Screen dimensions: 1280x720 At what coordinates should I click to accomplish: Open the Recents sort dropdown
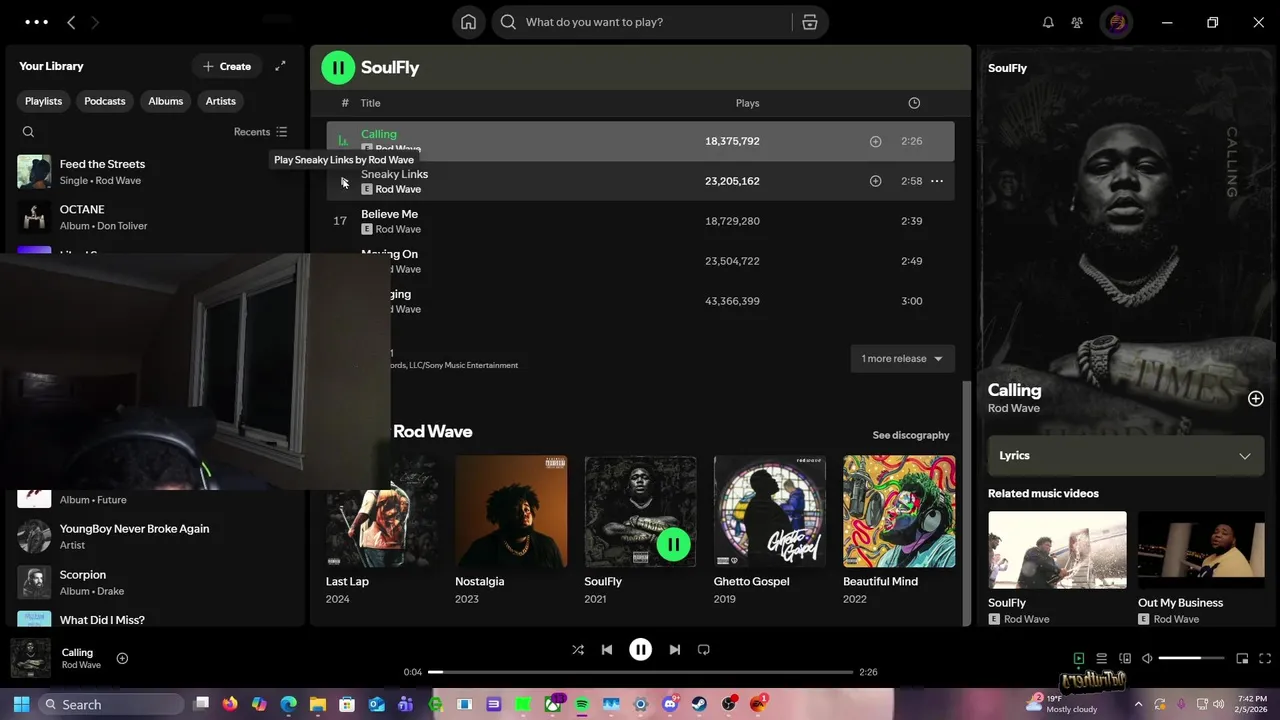pyautogui.click(x=260, y=132)
